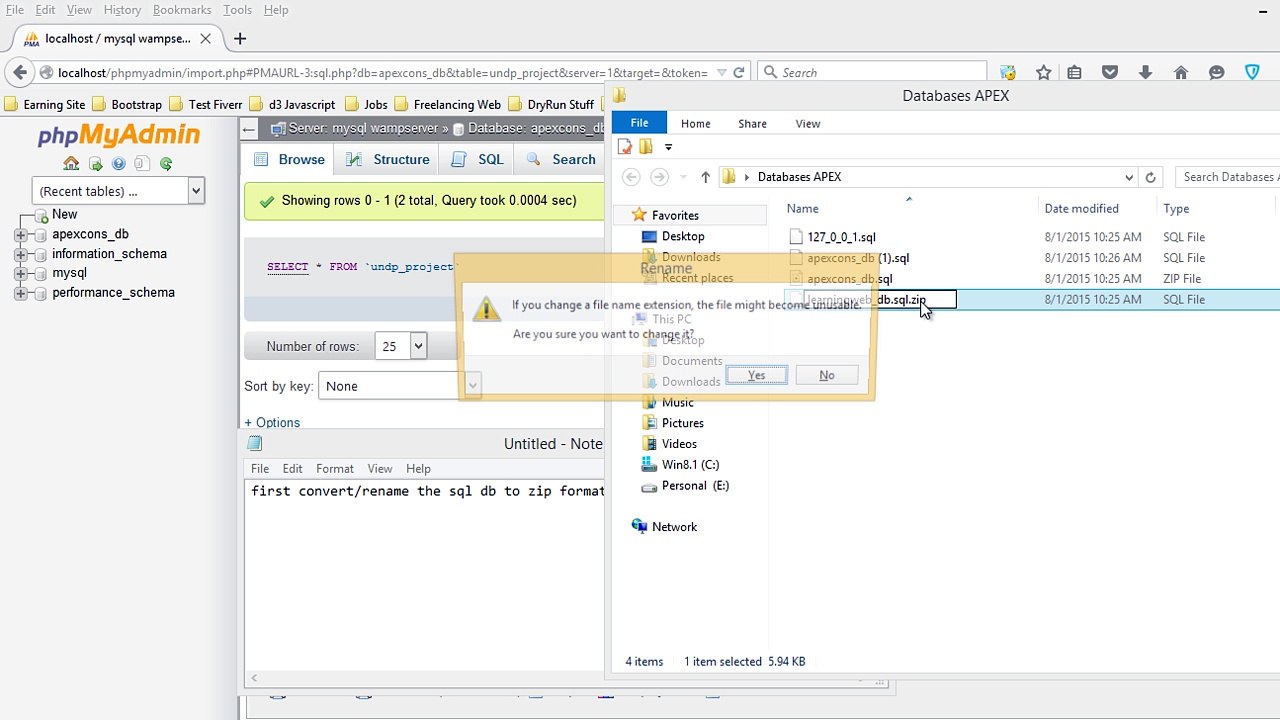Click the Firefox Search input field
1280x720 pixels.
point(873,72)
